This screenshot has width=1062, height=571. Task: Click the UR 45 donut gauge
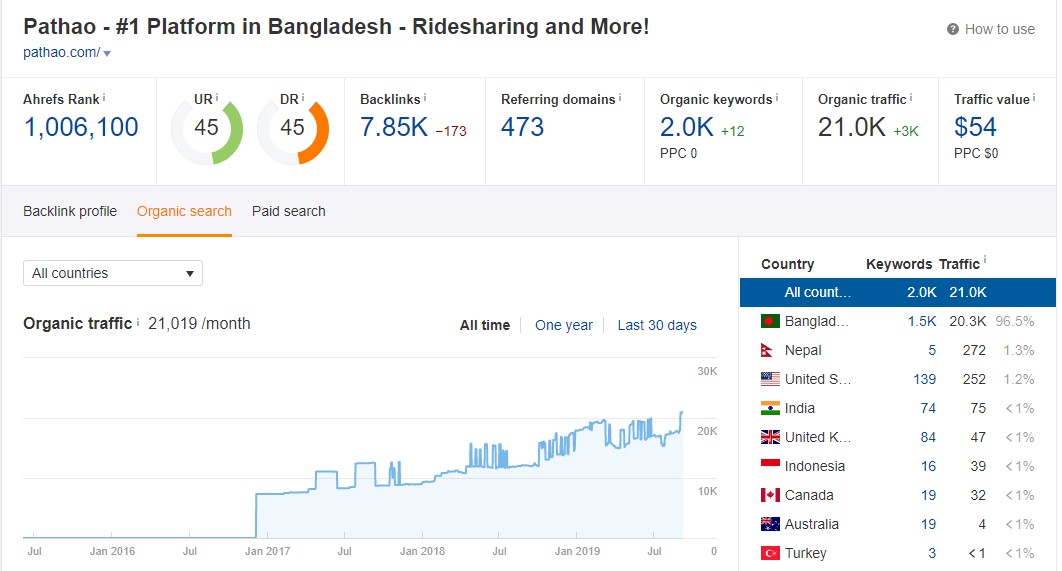pos(207,131)
